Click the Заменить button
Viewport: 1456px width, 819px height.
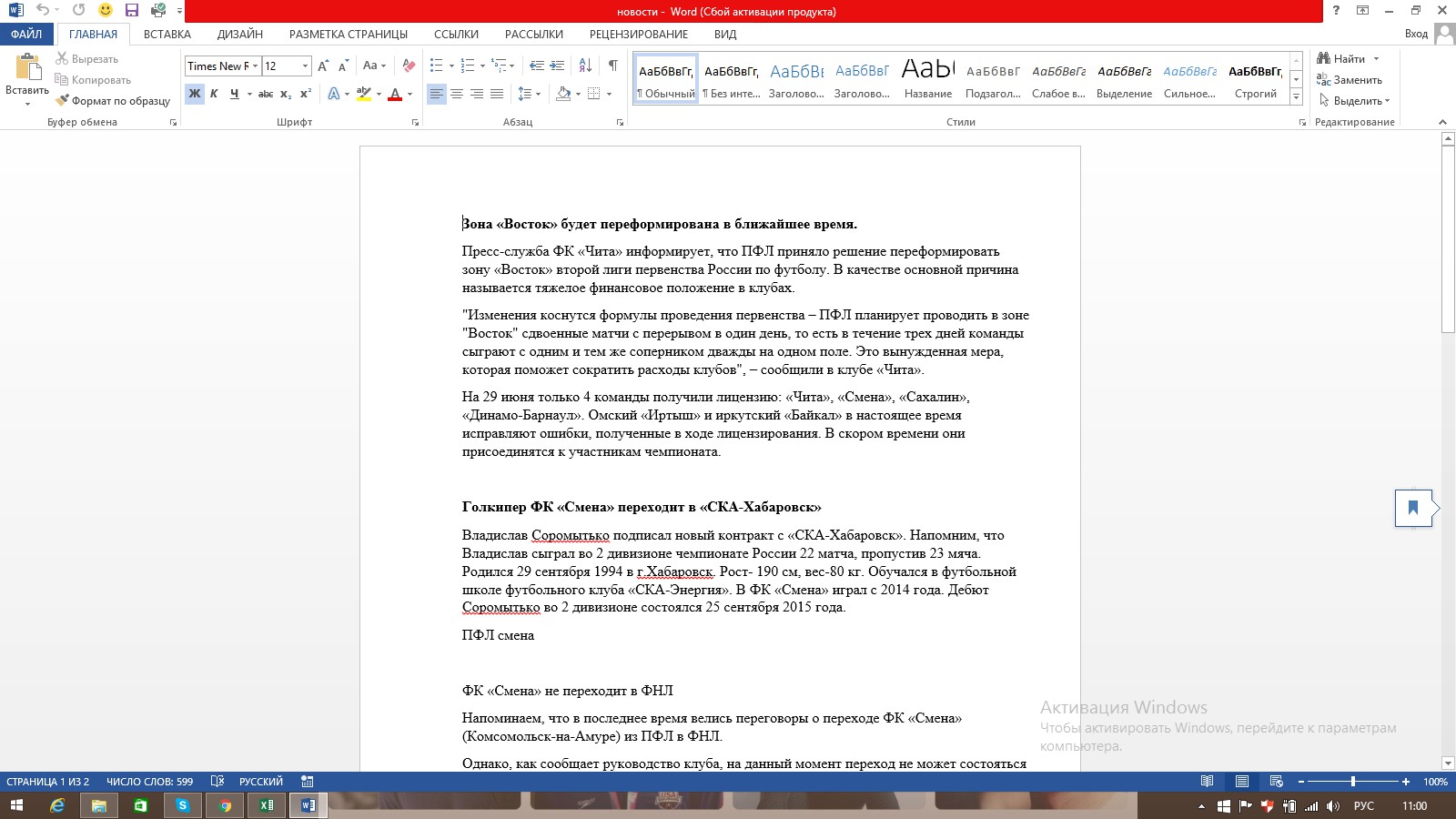pyautogui.click(x=1350, y=80)
